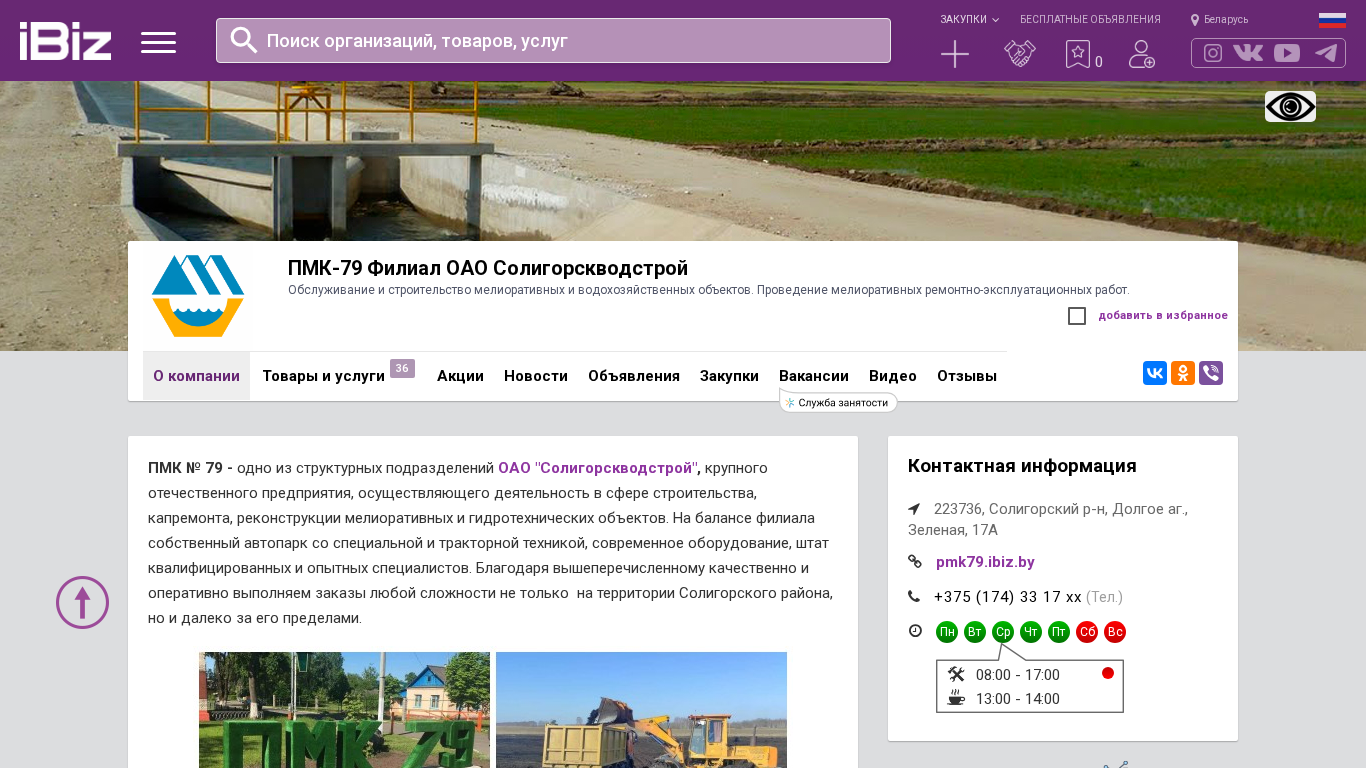Select Friday (Пт) schedule day
This screenshot has height=768, width=1366.
[x=1059, y=632]
